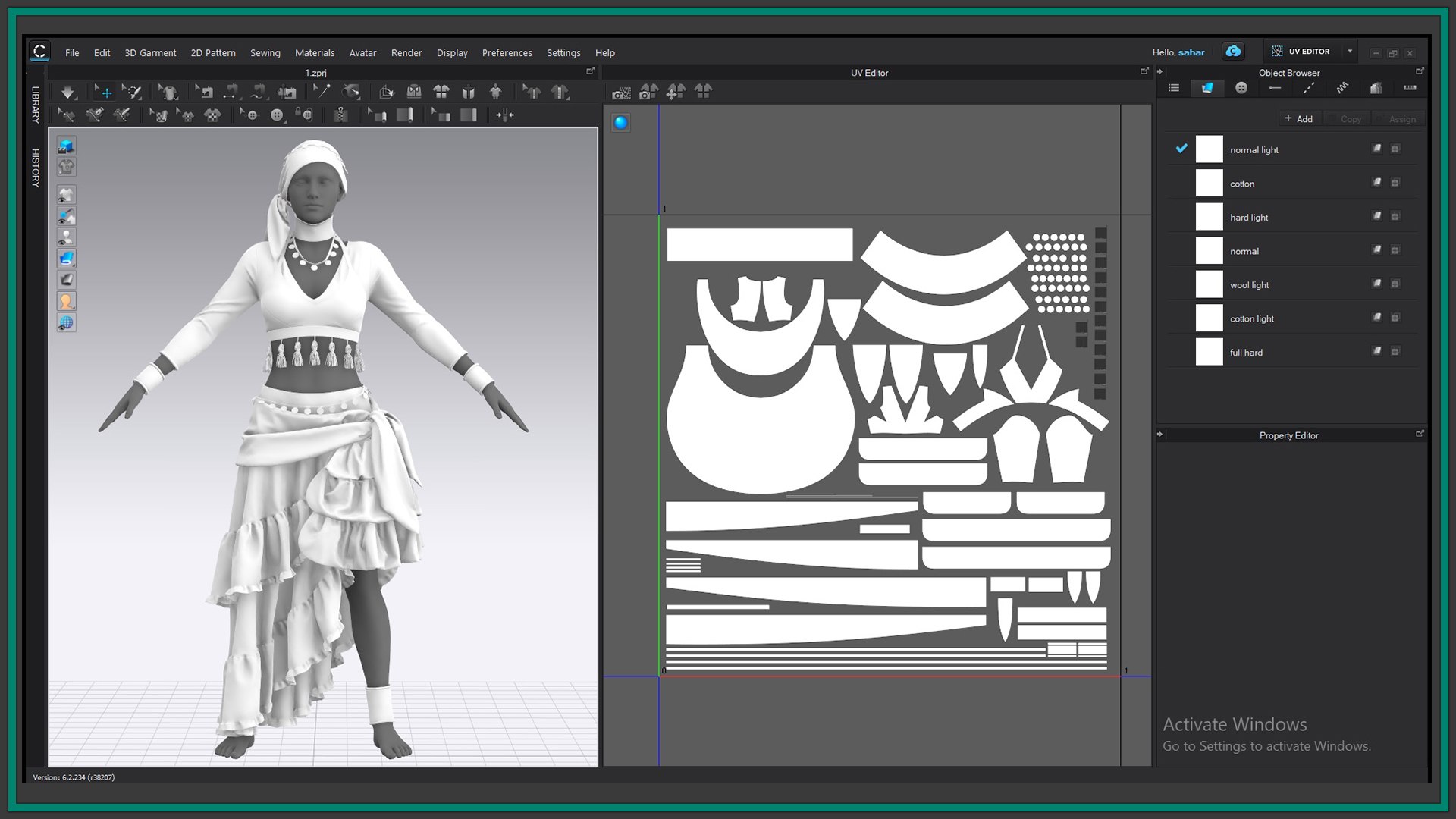Select the full hard fabric row
Viewport: 1456px width, 819px height.
(x=1292, y=352)
